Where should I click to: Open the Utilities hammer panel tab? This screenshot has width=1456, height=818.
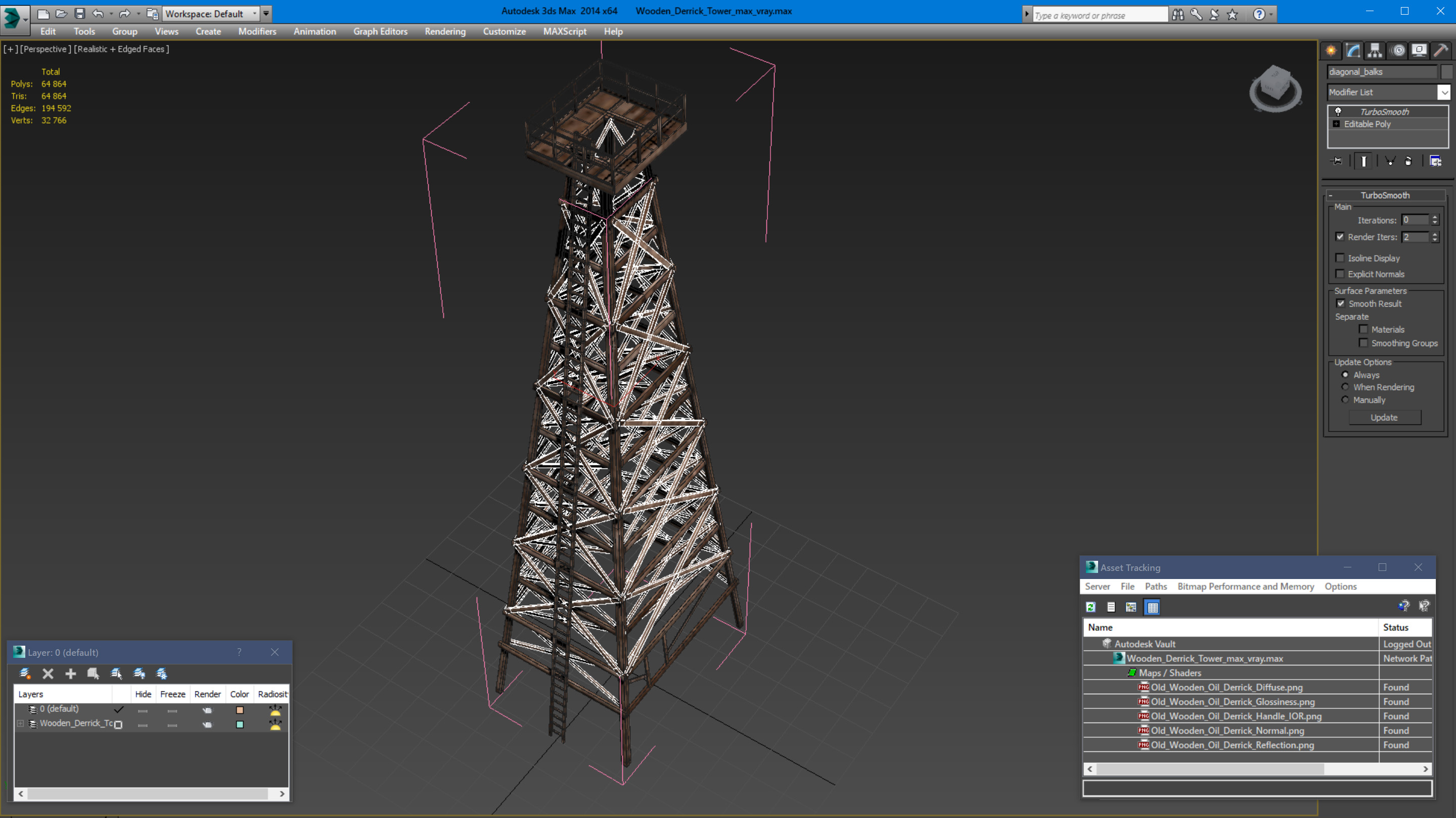[1441, 51]
